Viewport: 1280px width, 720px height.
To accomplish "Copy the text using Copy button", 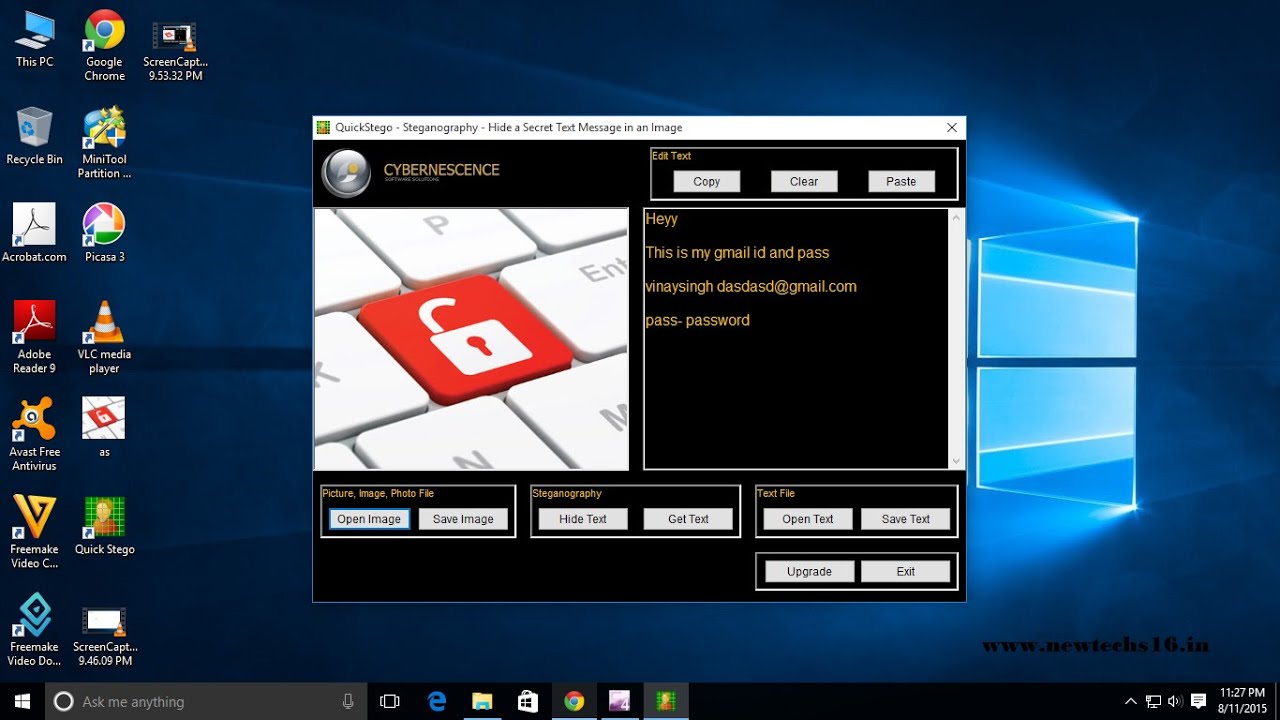I will (x=706, y=181).
